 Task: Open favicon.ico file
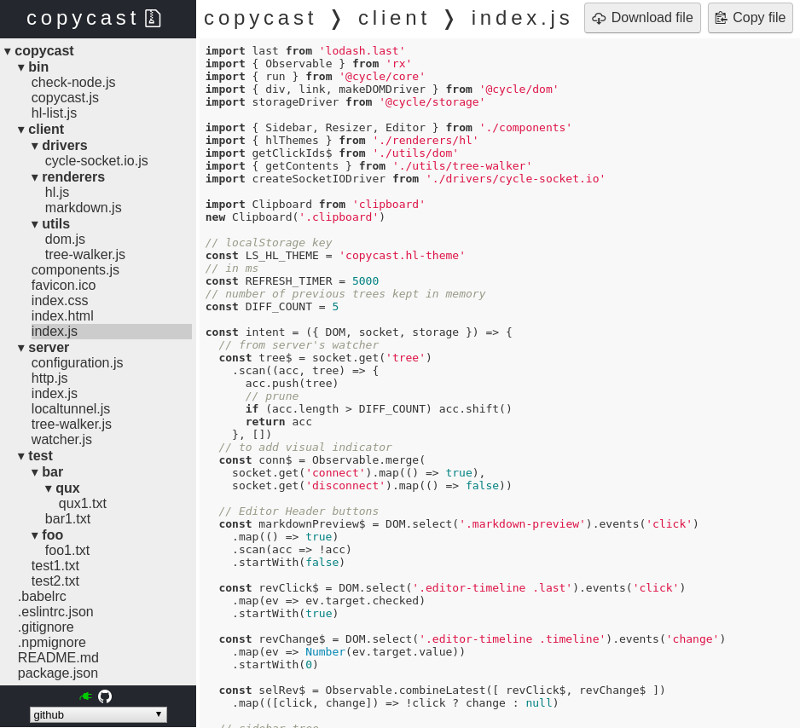pyautogui.click(x=63, y=286)
